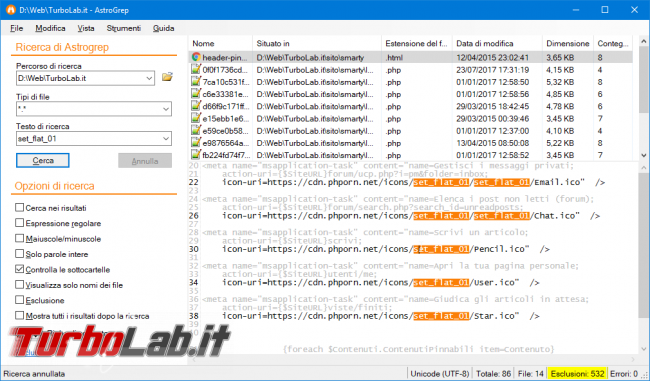650x381 pixels.
Task: Click the file icon of 0f0f1736cd row
Action: coord(196,69)
